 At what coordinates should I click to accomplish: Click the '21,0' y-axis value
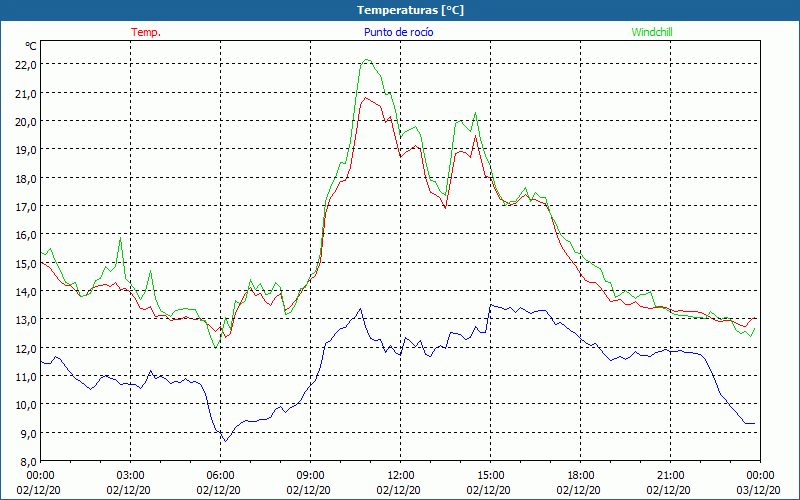coord(27,93)
